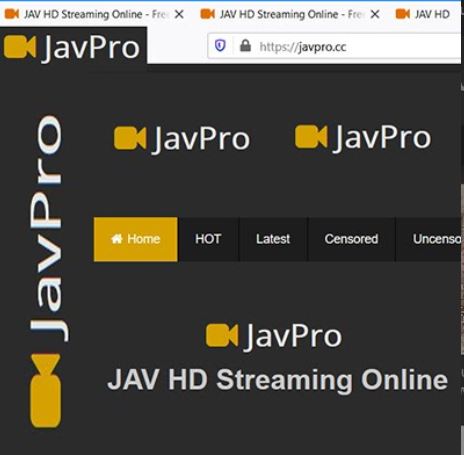Image resolution: width=464 pixels, height=455 pixels.
Task: Switch to the first JAV HD Streaming tab
Action: (x=93, y=14)
